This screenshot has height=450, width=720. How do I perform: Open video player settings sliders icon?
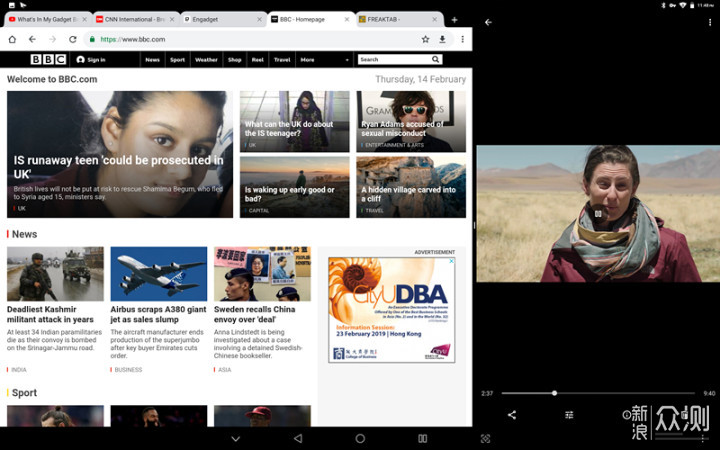pos(569,415)
